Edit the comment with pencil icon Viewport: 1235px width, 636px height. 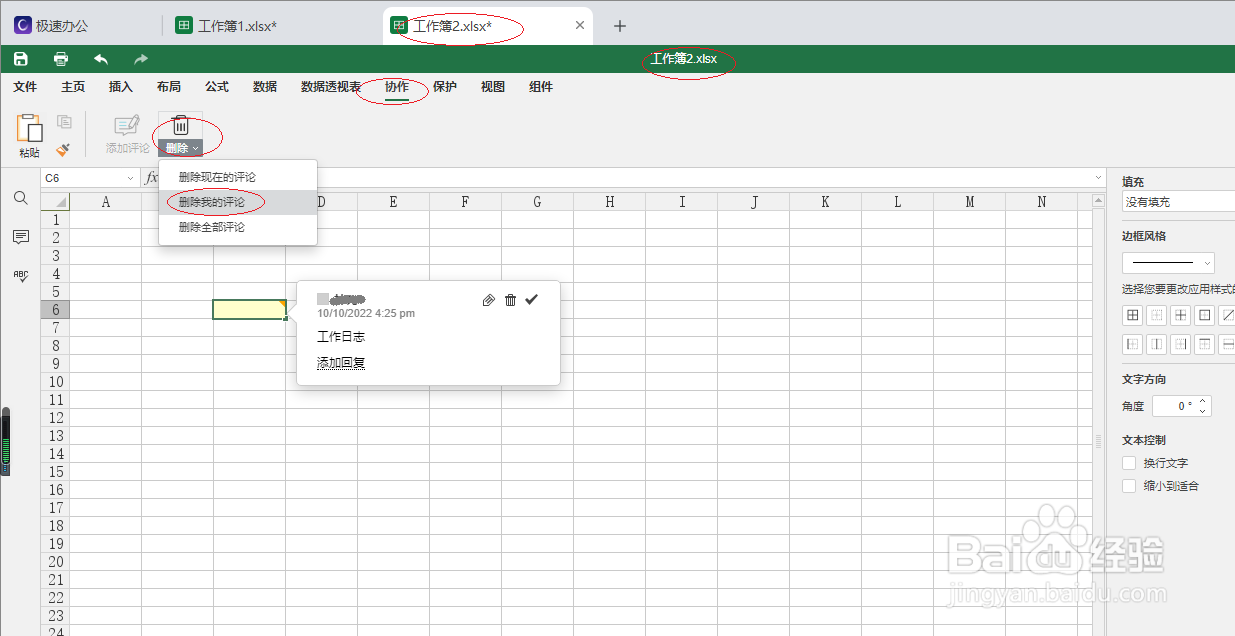pos(488,299)
